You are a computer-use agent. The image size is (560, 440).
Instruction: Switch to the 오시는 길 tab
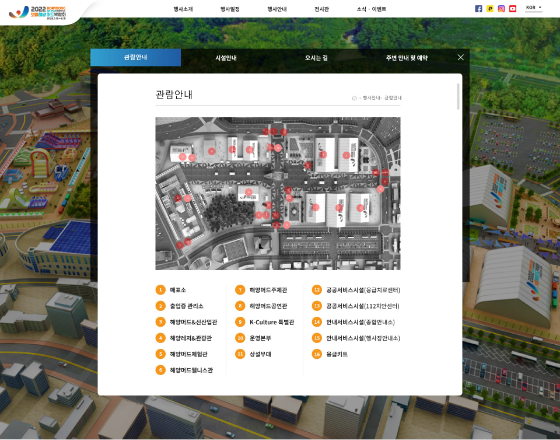[x=316, y=58]
